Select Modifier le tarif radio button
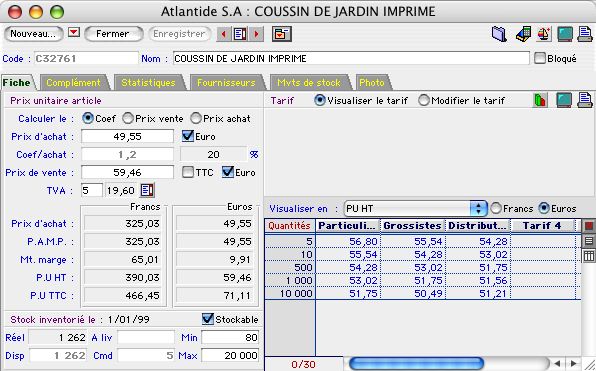Screen dimensions: 596x371 (423, 100)
